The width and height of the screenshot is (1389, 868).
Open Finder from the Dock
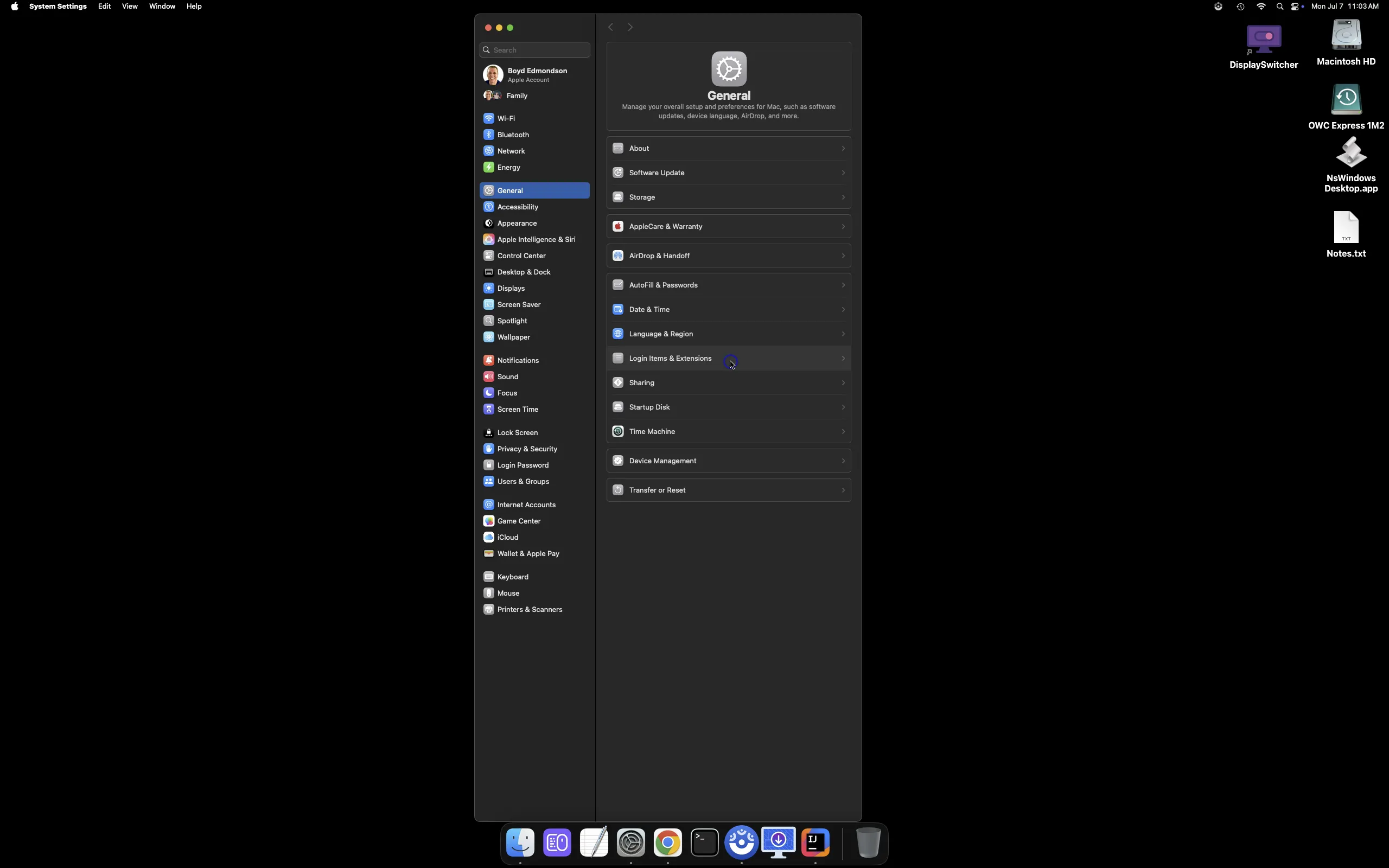coord(520,843)
